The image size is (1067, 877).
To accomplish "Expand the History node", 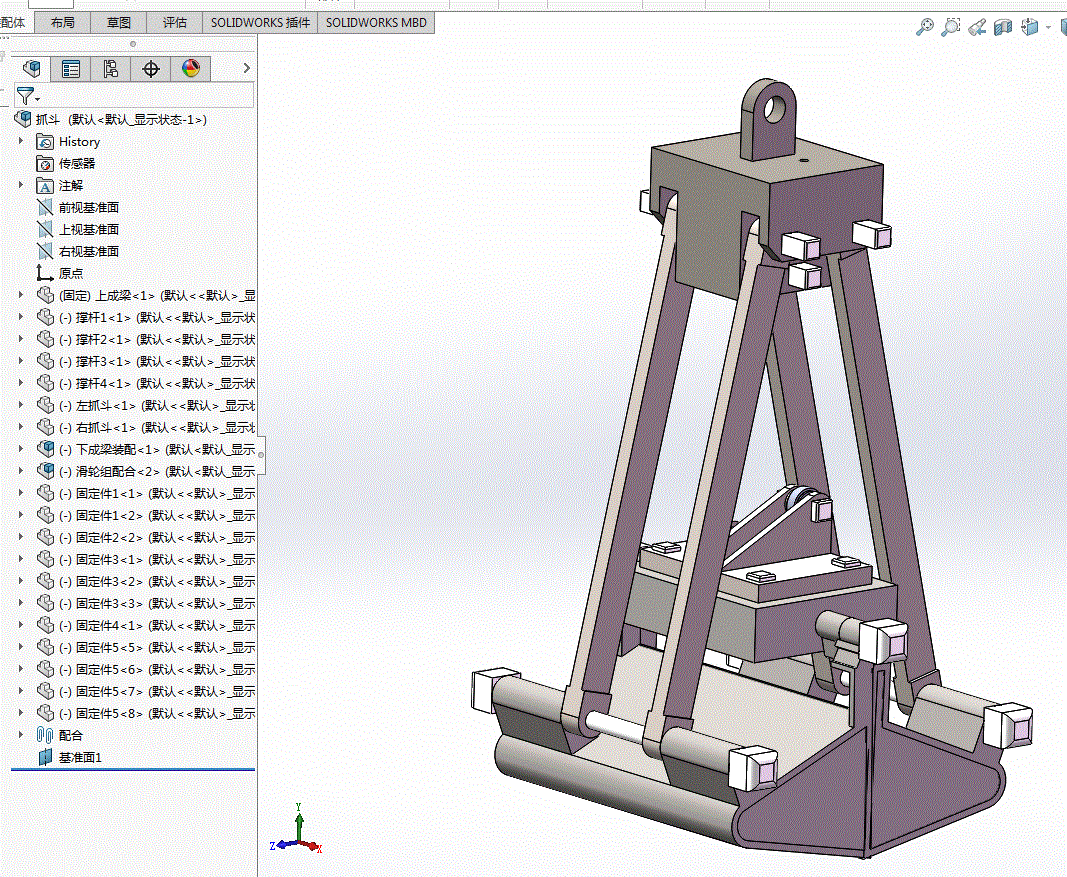I will tap(21, 141).
